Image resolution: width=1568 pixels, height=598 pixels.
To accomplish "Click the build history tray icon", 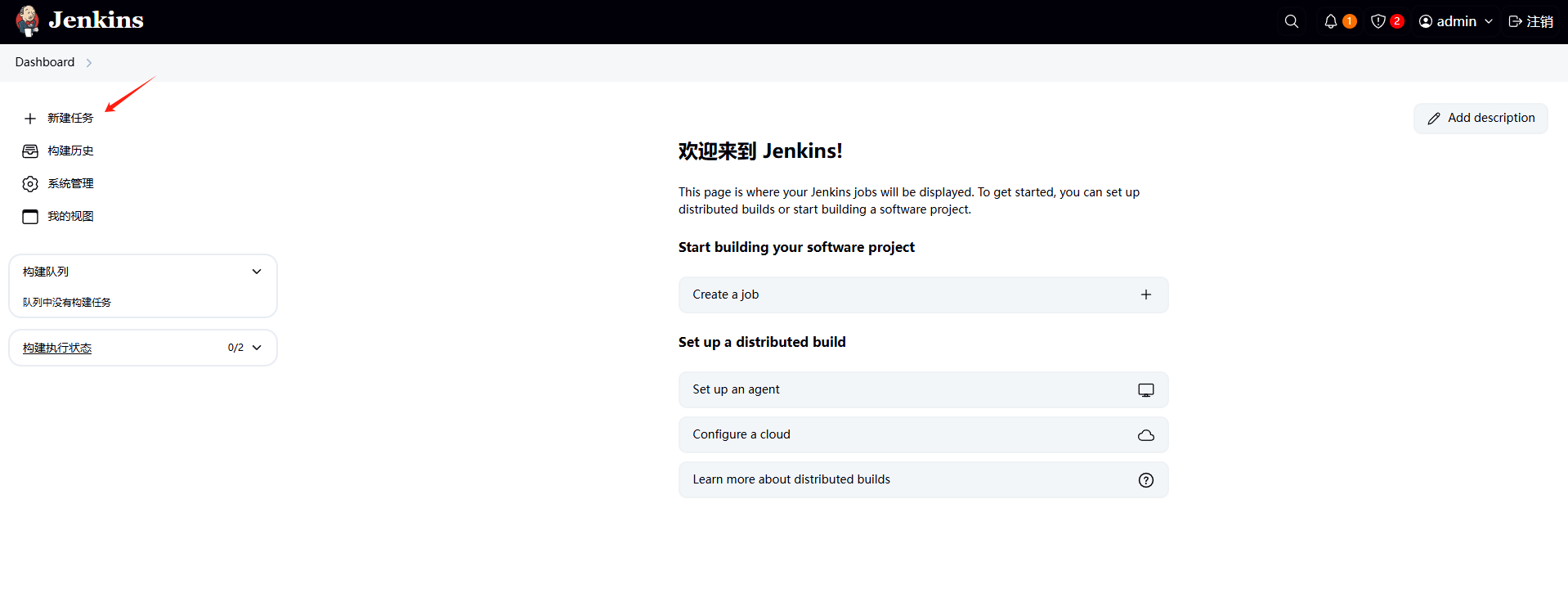I will point(30,151).
